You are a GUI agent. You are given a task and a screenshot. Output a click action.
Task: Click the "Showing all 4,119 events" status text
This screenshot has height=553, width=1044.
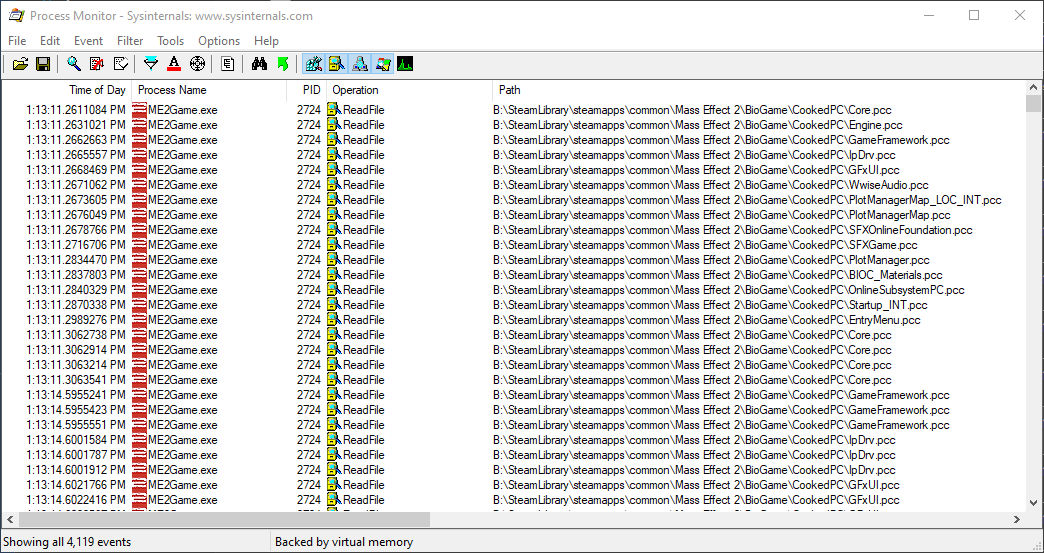coord(67,542)
